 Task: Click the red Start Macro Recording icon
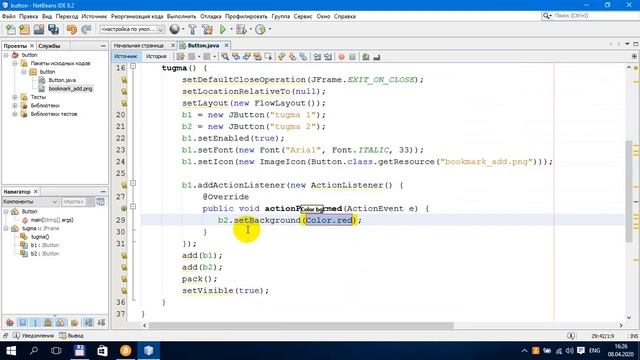point(342,57)
